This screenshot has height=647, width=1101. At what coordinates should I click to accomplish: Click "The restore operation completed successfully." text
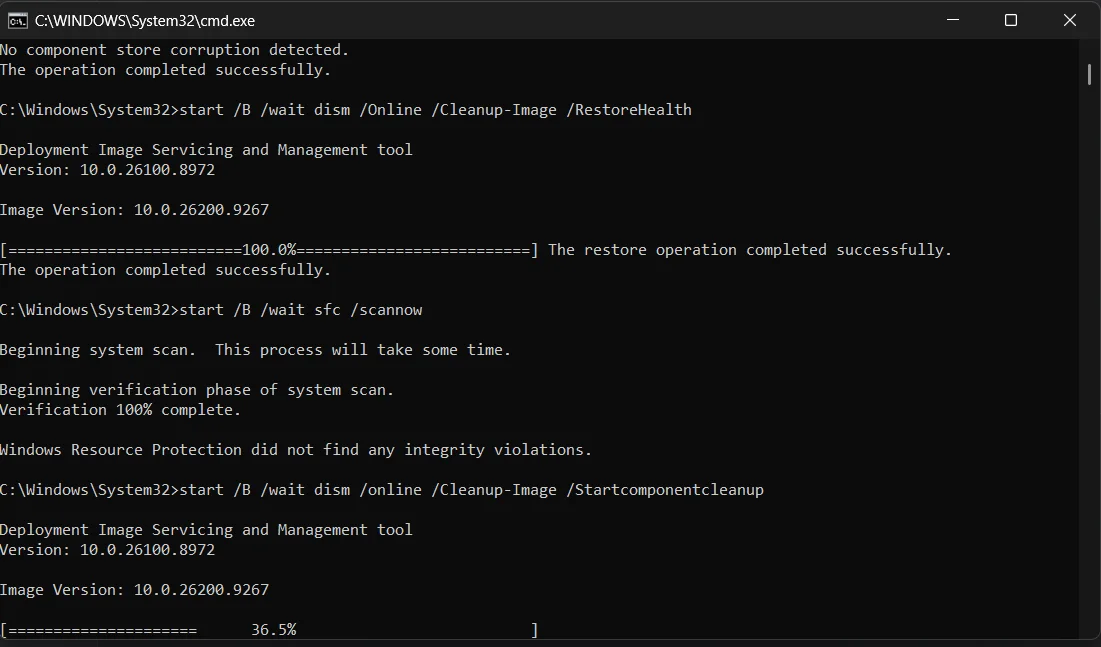pos(750,250)
